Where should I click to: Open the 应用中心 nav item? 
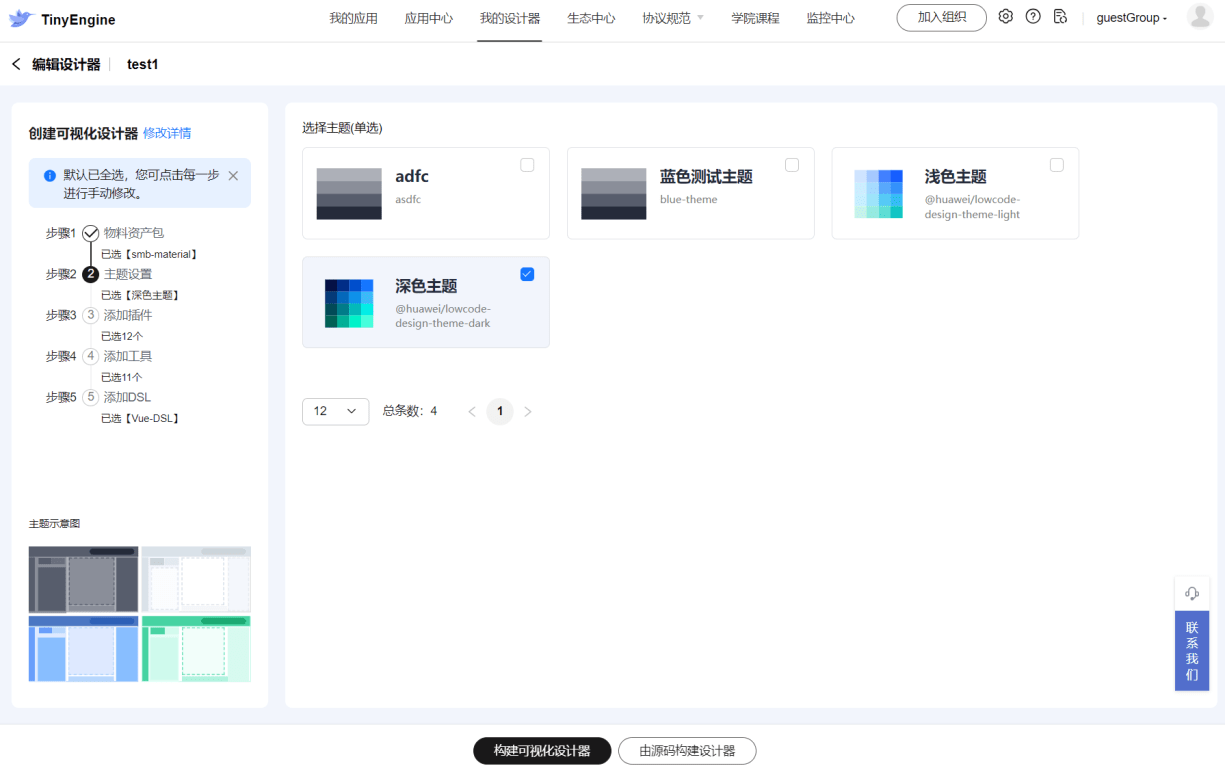tap(428, 18)
